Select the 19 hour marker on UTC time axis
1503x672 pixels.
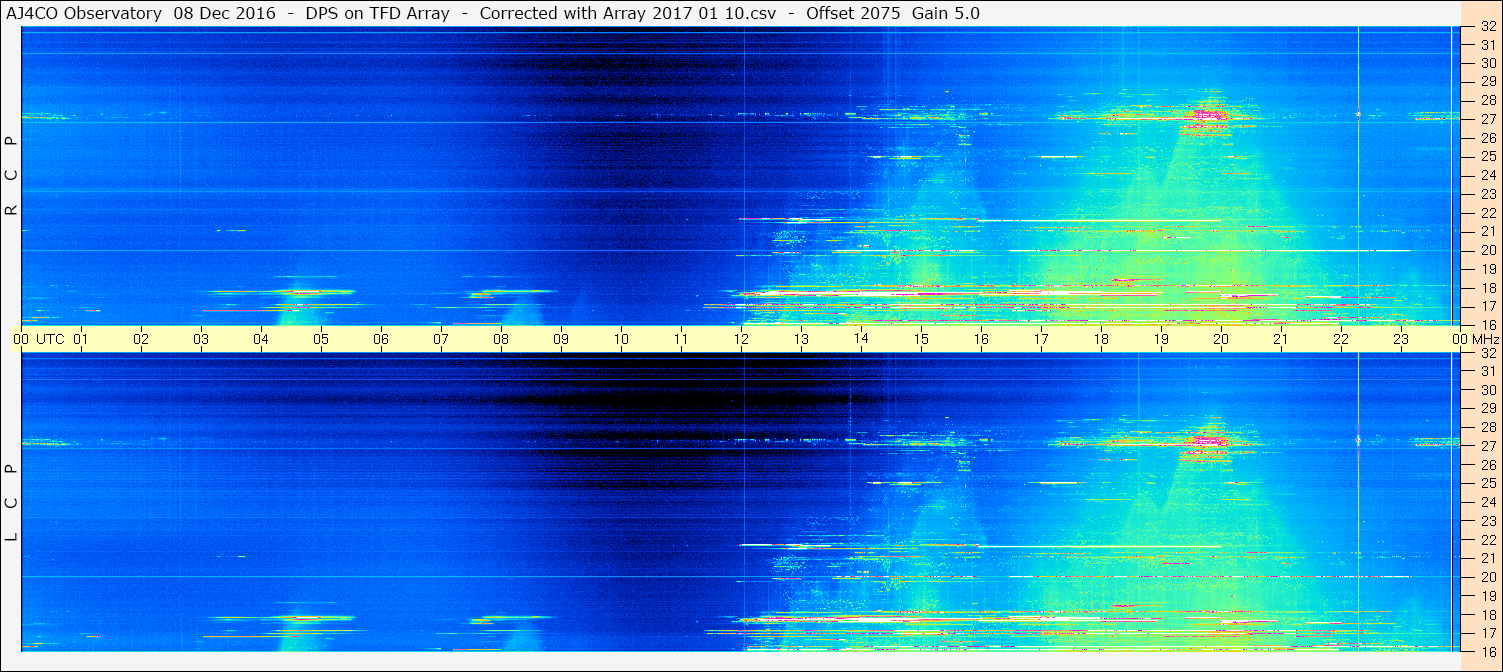(1161, 339)
